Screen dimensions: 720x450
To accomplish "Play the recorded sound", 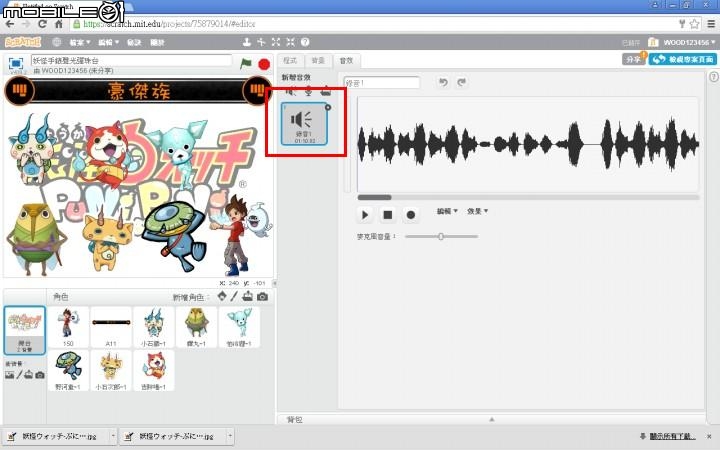I will [x=365, y=214].
